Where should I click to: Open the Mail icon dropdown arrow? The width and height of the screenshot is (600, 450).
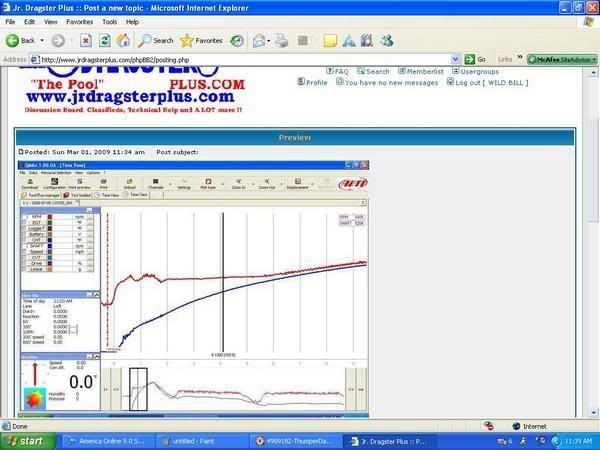pos(269,41)
